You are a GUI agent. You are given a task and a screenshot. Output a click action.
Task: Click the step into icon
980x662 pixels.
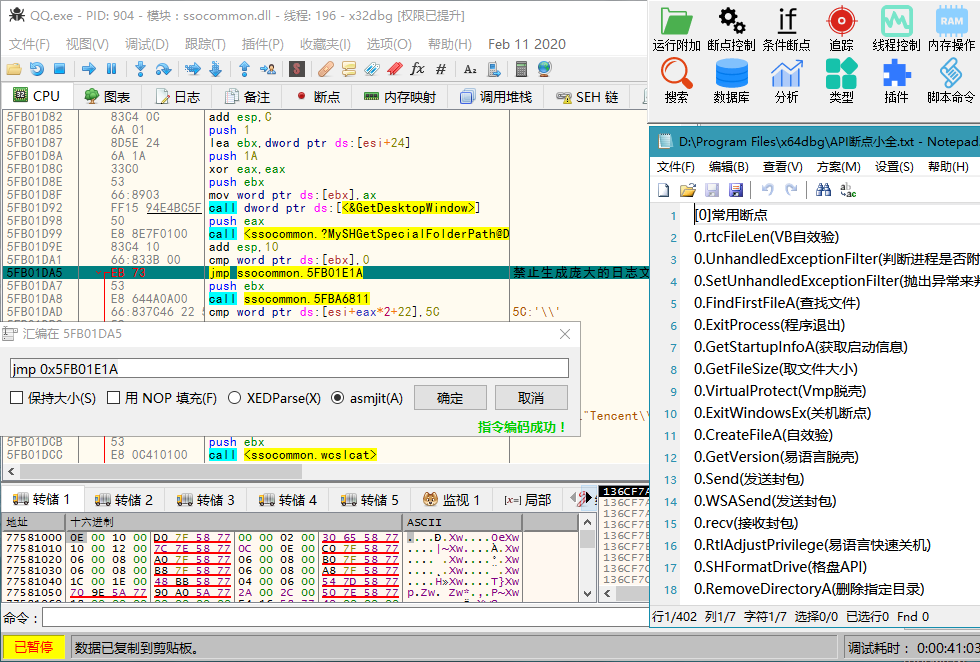click(140, 69)
